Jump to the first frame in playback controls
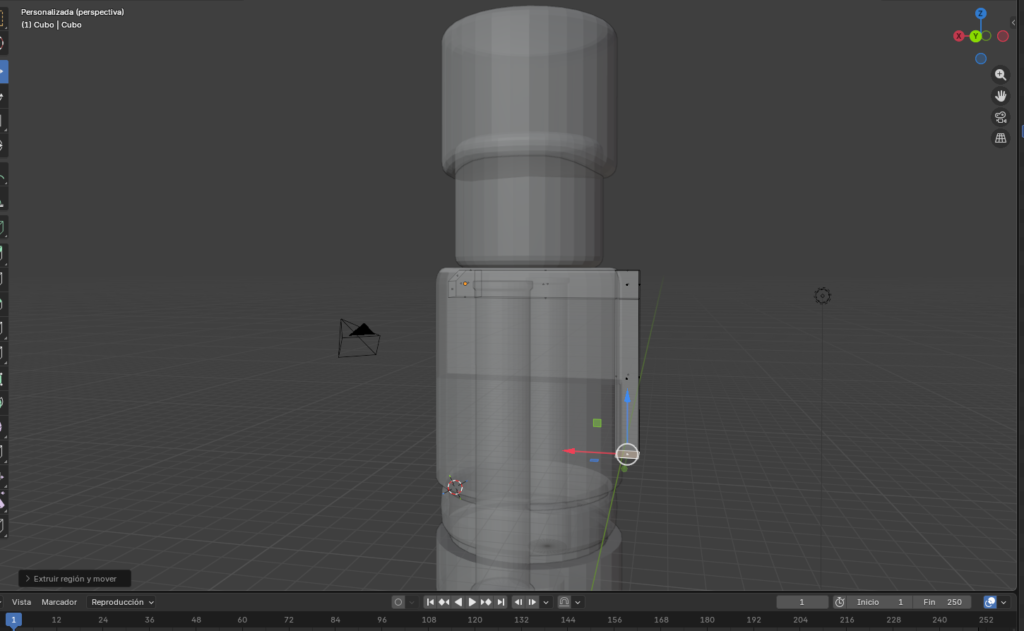 click(x=431, y=601)
